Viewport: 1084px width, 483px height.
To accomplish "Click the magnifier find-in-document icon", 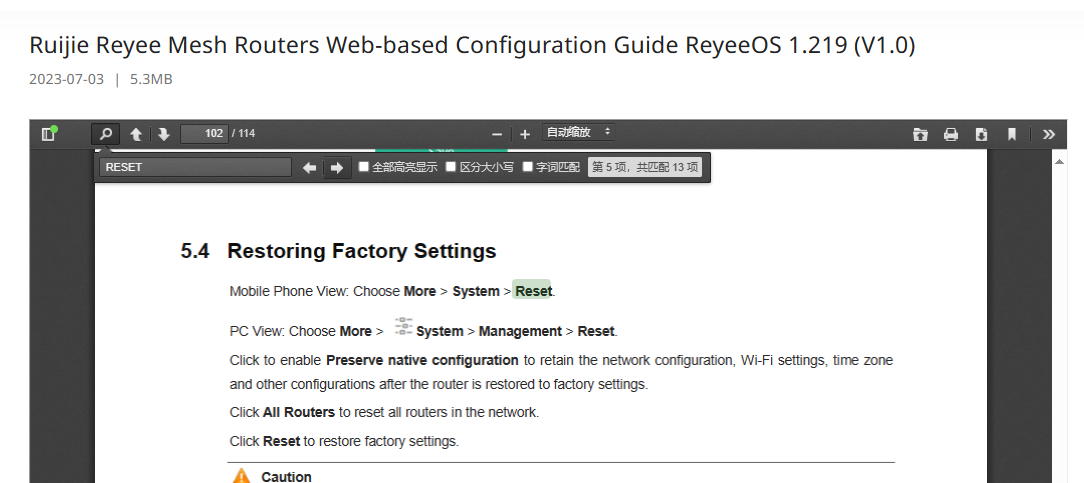I will (x=106, y=133).
